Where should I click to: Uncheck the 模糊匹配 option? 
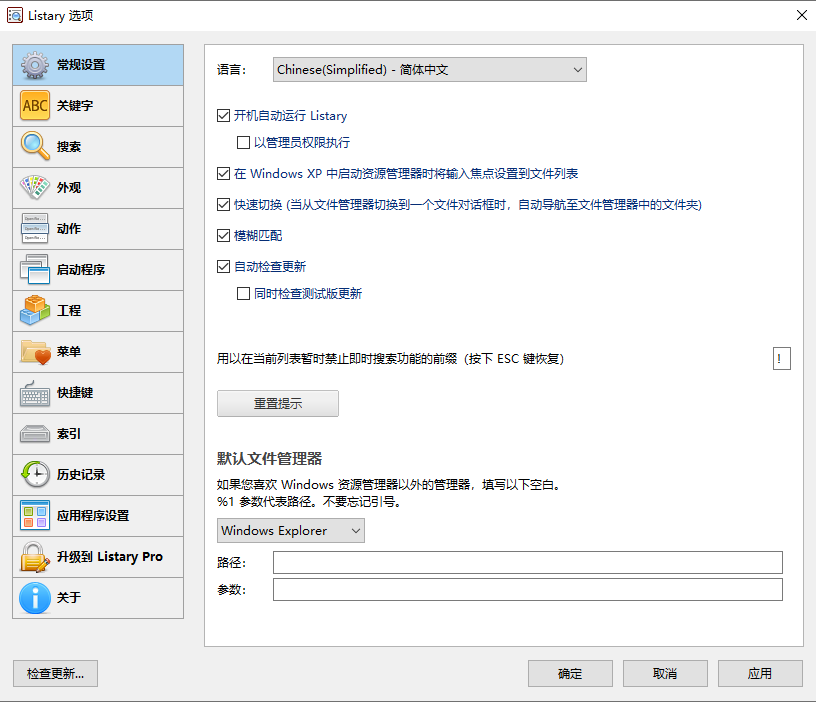pyautogui.click(x=223, y=236)
